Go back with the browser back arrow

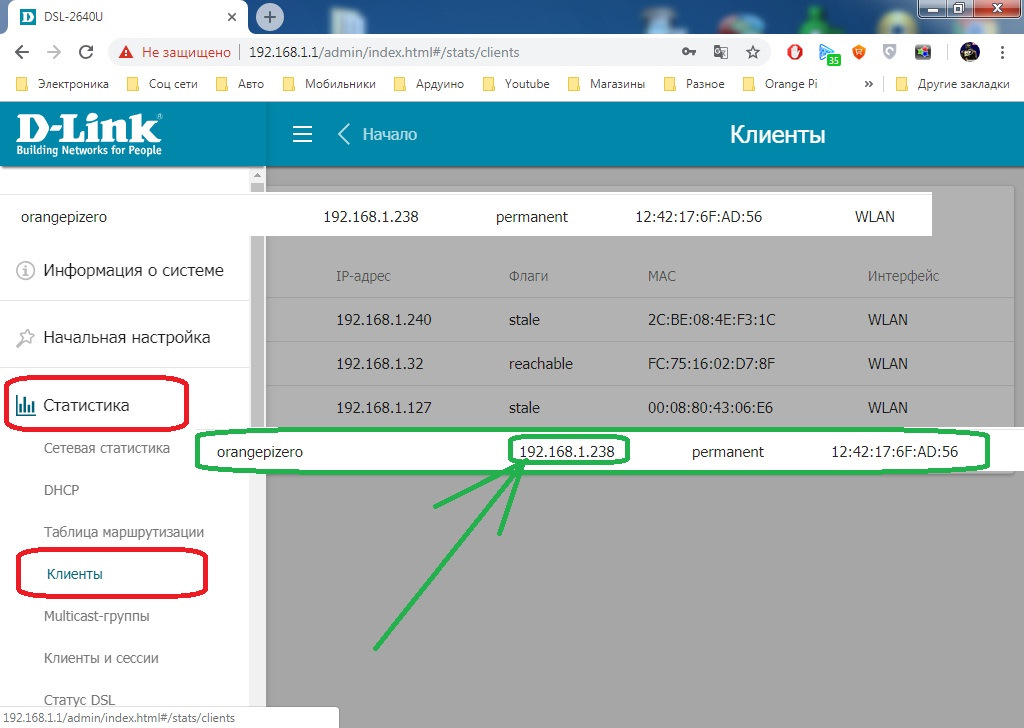[x=22, y=52]
